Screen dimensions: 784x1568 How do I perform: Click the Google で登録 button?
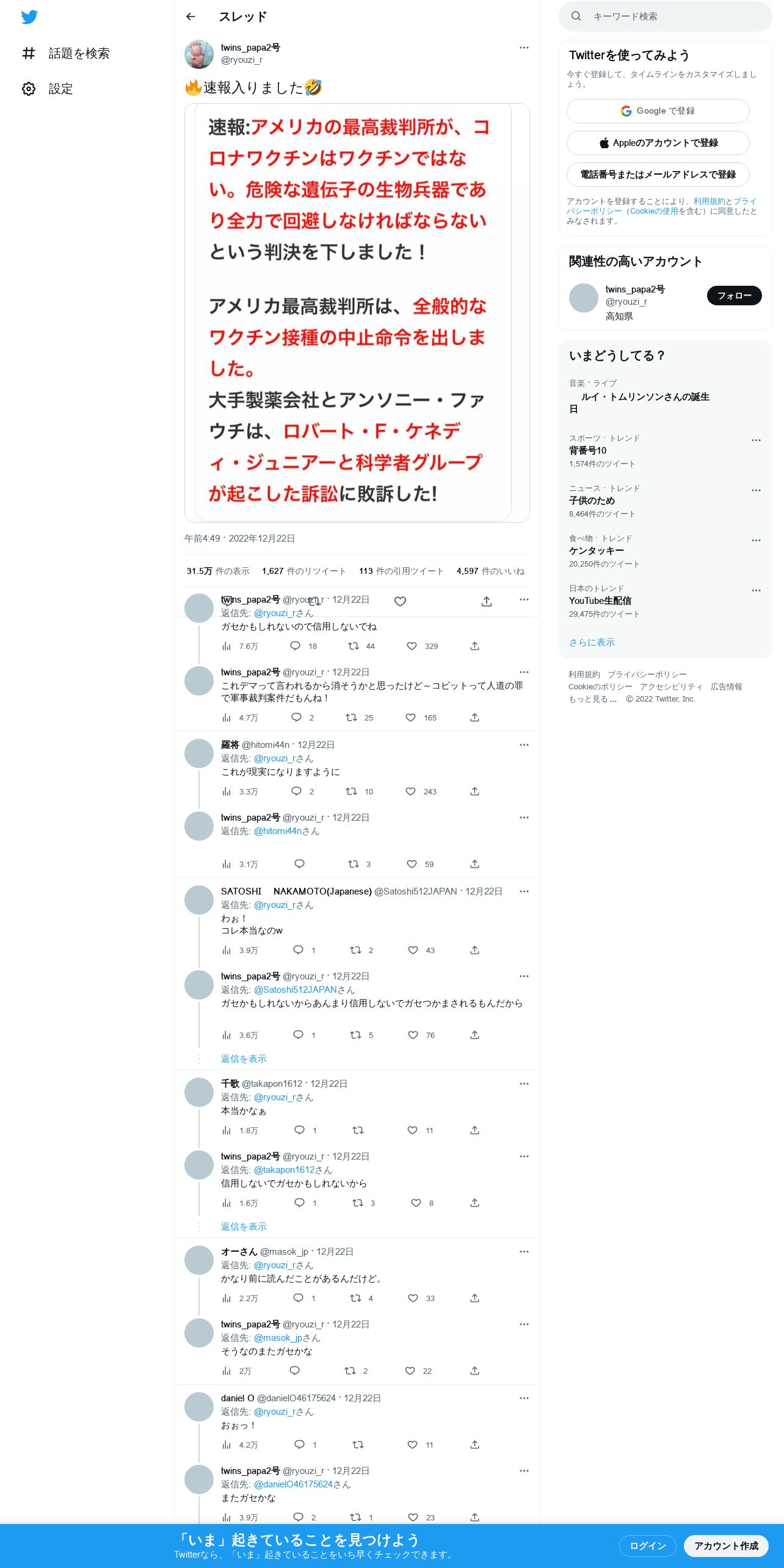[658, 111]
